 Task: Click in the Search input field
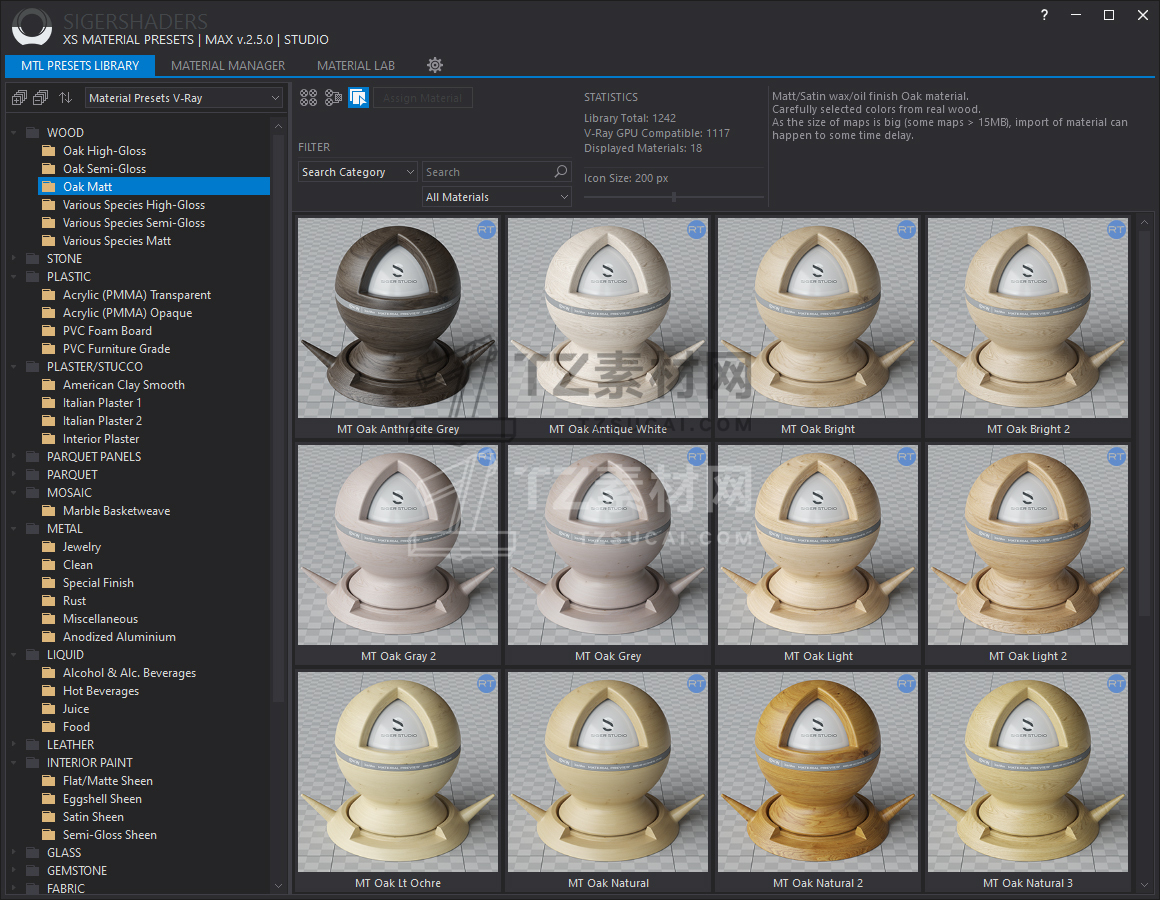point(488,172)
